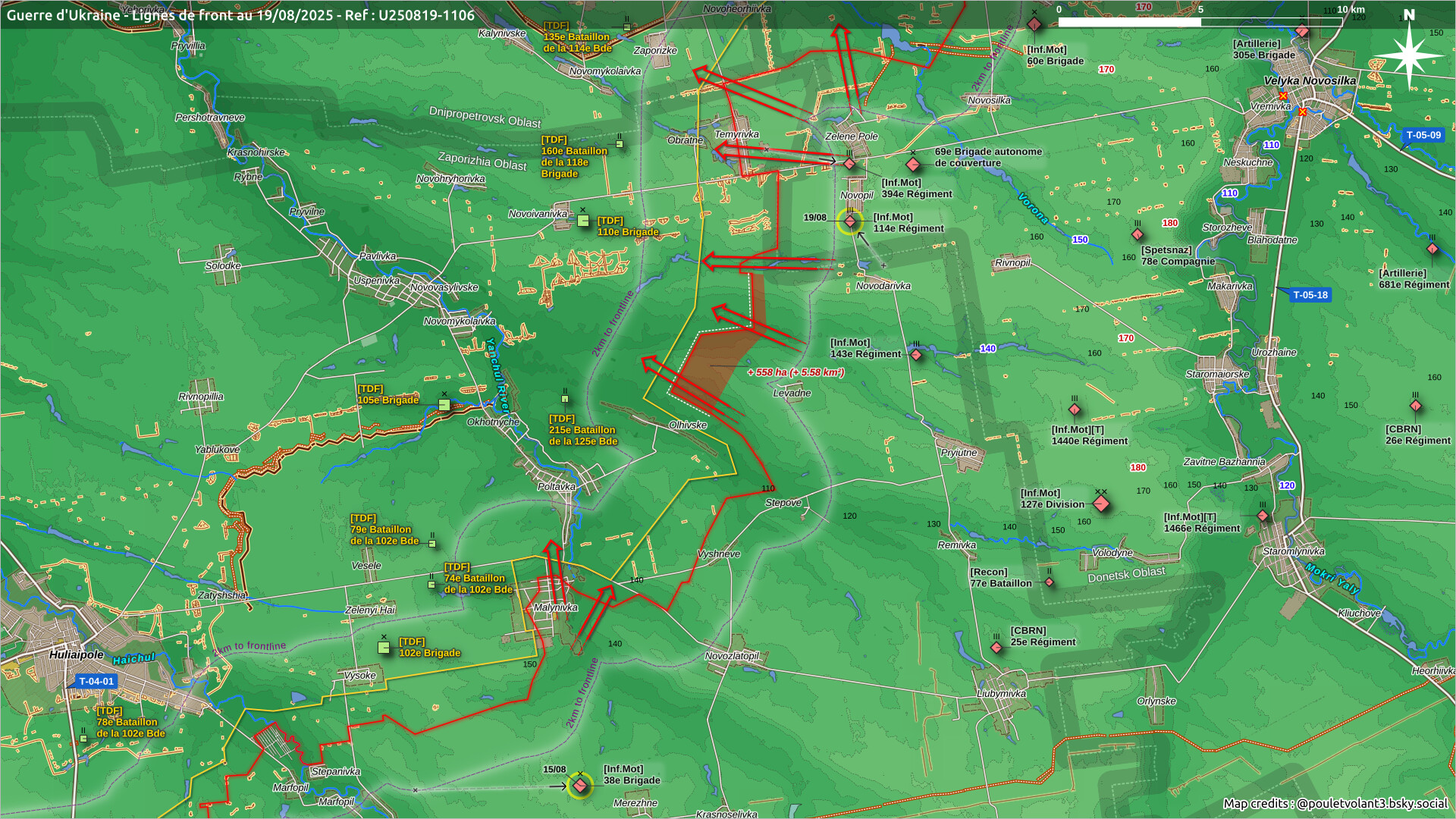Click the 1440e Régiment diamond marker

pyautogui.click(x=1074, y=410)
